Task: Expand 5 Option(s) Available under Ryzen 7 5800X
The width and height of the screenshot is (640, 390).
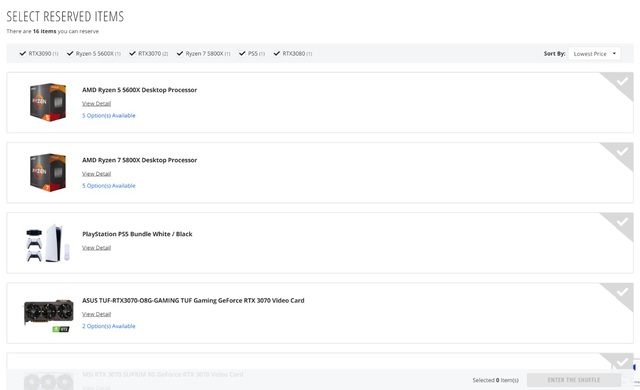Action: (109, 186)
